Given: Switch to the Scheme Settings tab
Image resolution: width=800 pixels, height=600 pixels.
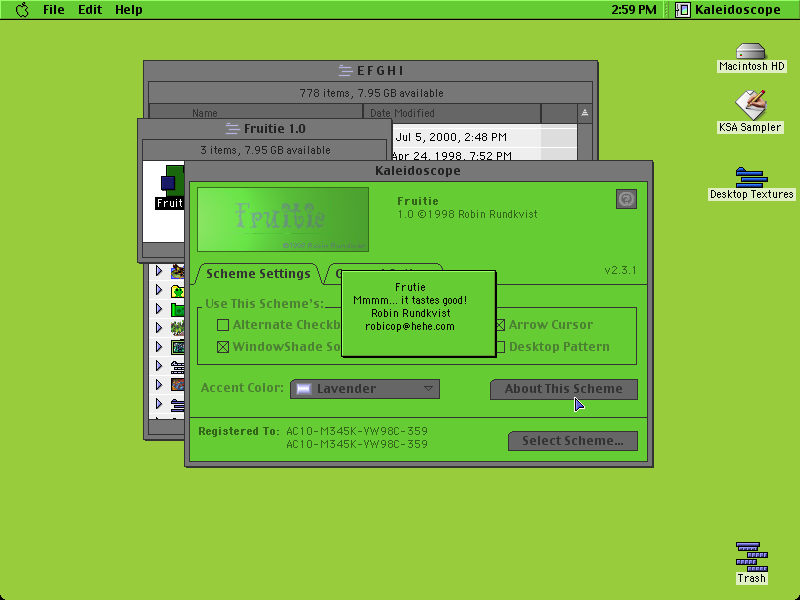Looking at the screenshot, I should coord(258,274).
